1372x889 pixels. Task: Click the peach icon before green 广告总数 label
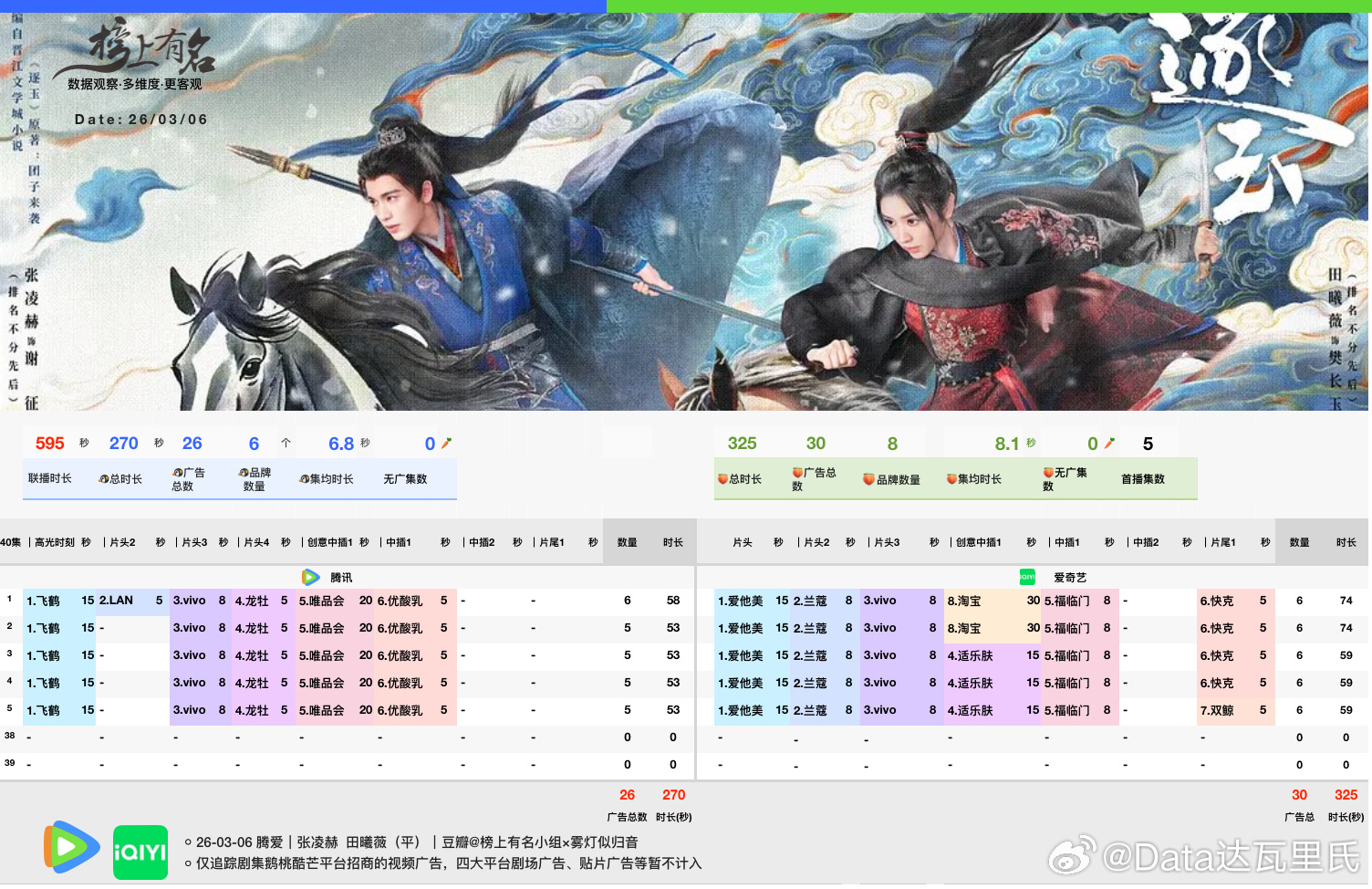pos(797,473)
